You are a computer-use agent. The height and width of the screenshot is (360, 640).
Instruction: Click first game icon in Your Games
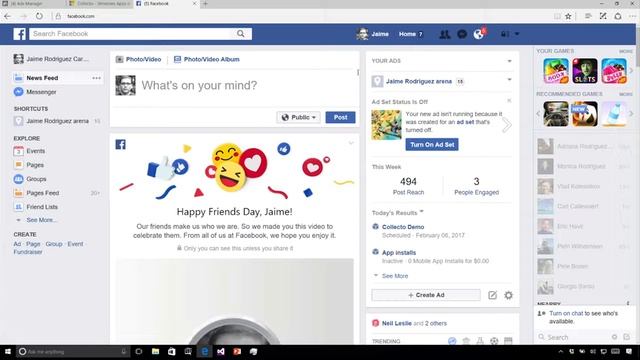pyautogui.click(x=556, y=71)
